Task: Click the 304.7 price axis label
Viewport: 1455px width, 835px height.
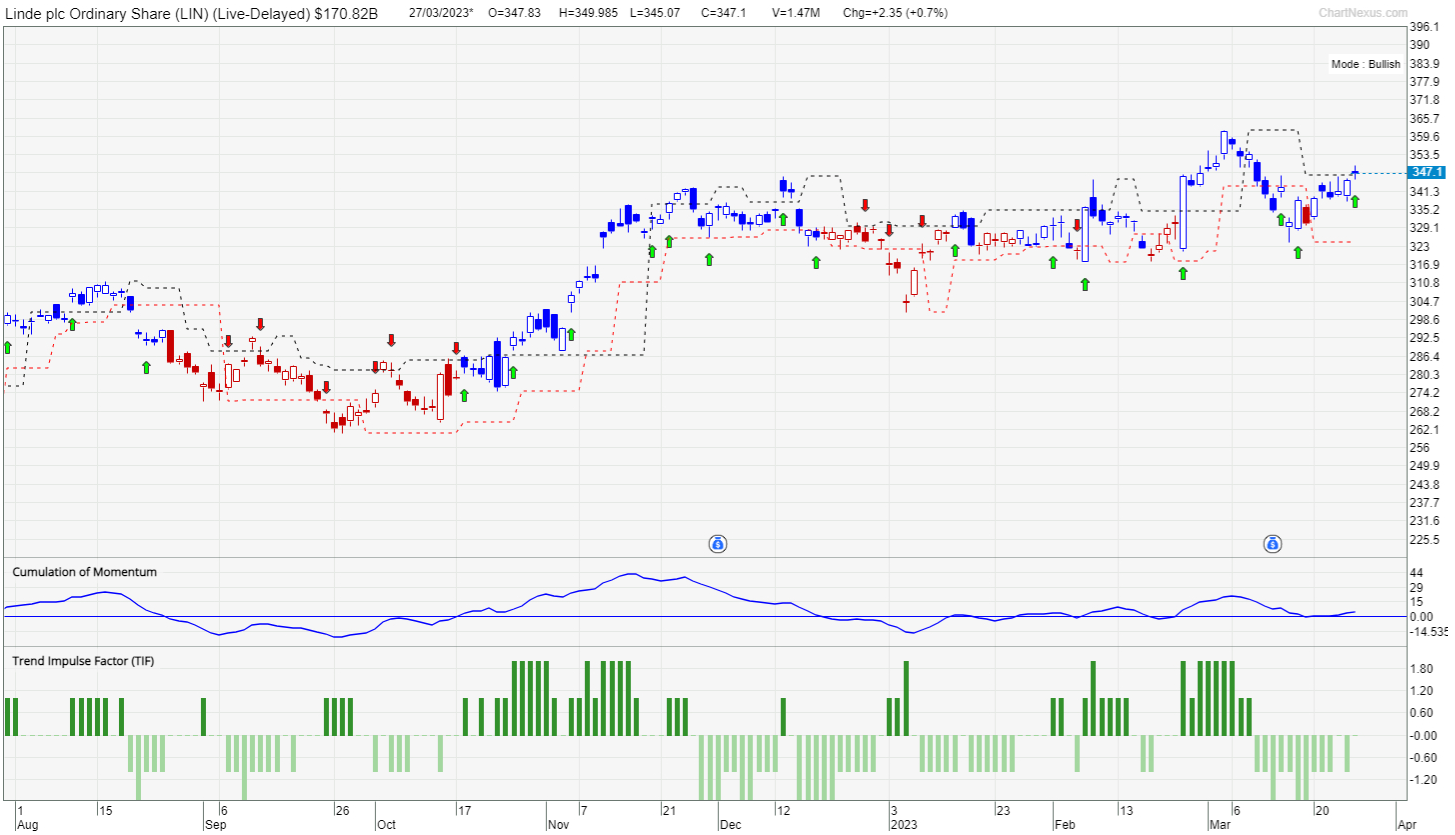Action: [1423, 302]
